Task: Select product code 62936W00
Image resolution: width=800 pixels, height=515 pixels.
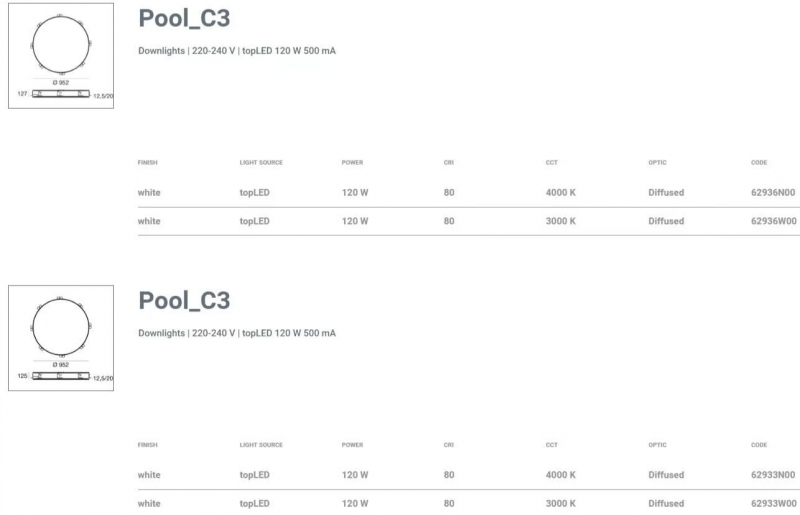Action: point(773,221)
